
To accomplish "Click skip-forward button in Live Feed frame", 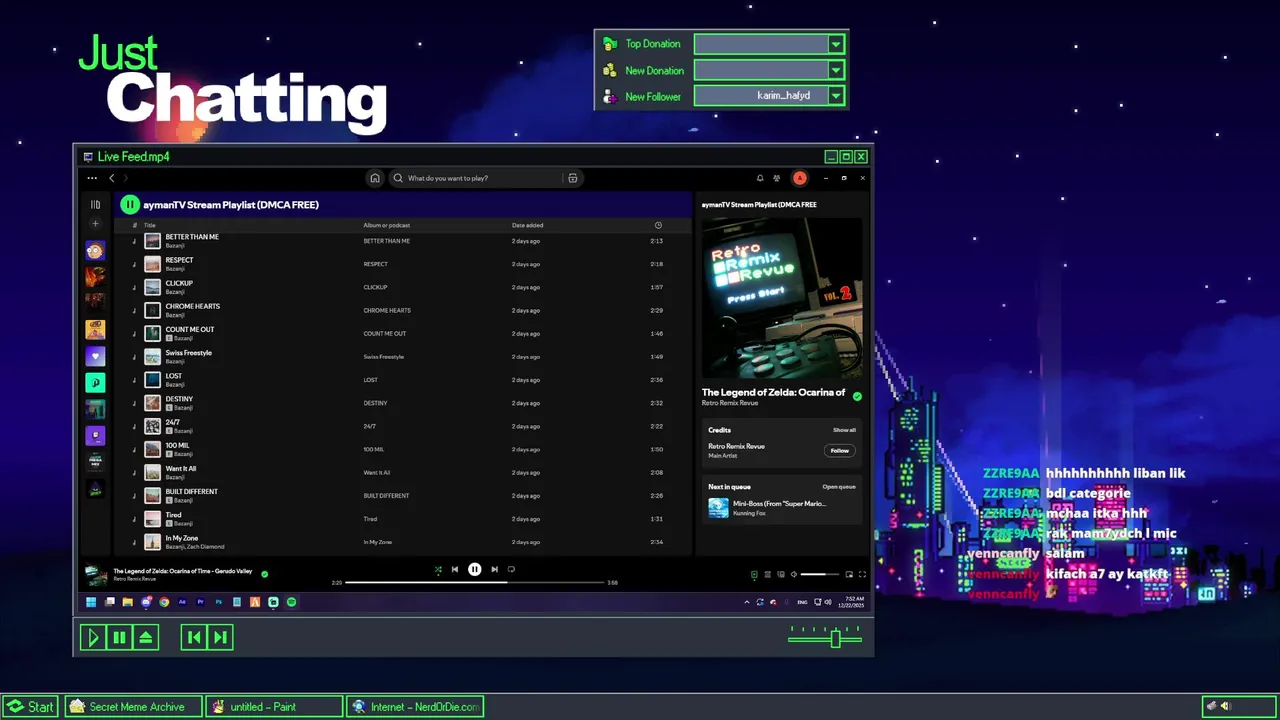I will click(x=221, y=637).
